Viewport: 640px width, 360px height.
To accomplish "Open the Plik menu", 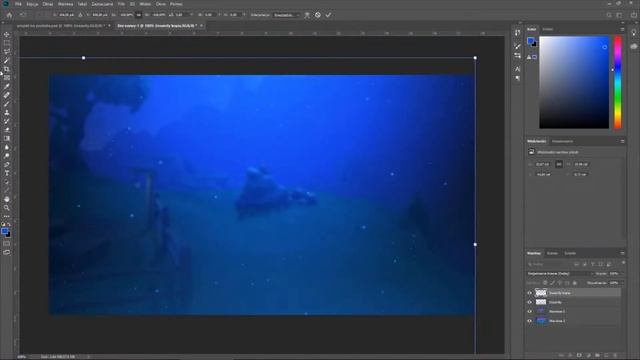I will 18,4.
